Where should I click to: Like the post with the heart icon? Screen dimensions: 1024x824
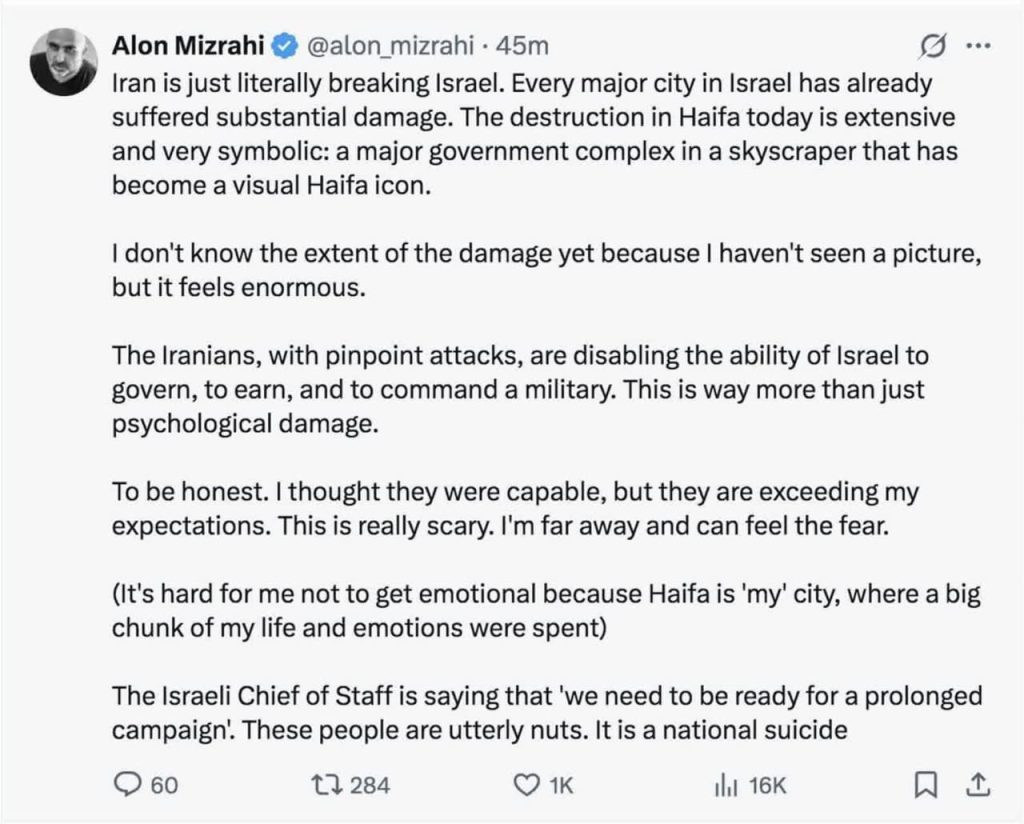(526, 785)
